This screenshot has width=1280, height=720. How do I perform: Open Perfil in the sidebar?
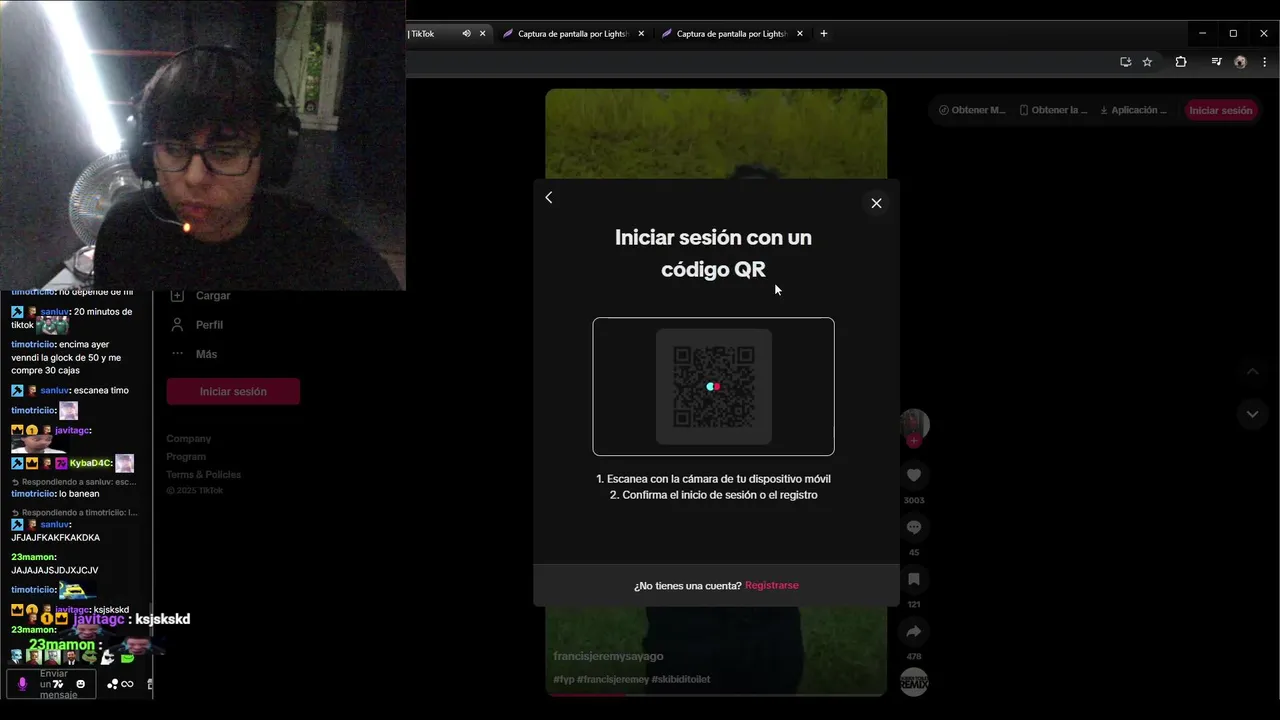tap(198, 325)
